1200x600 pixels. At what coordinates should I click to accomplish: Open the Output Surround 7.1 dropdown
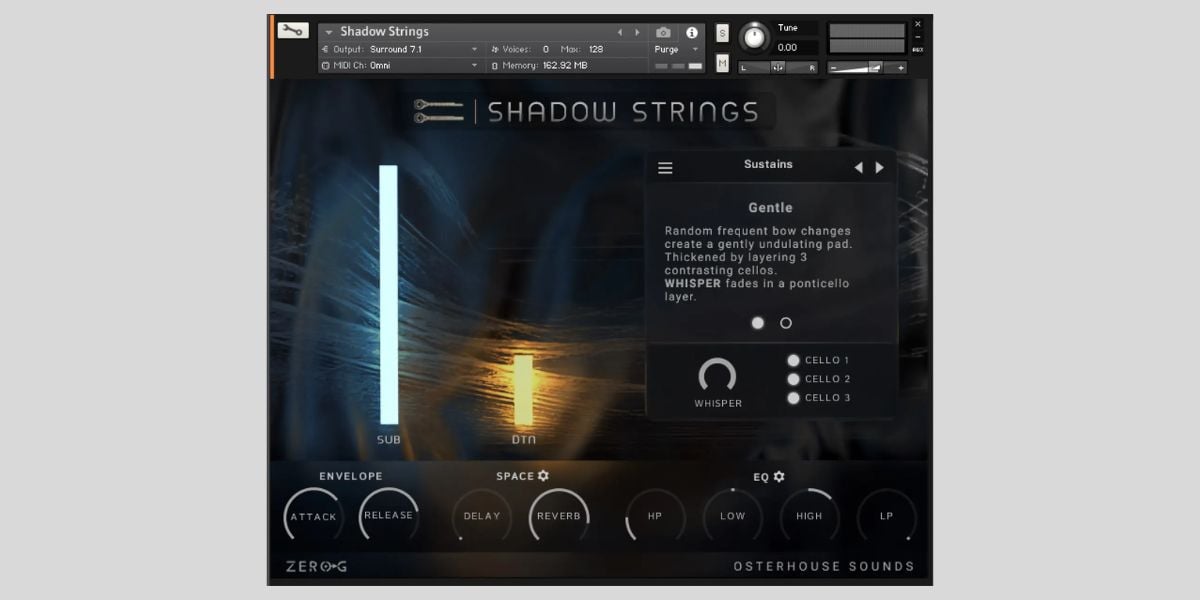coord(401,49)
